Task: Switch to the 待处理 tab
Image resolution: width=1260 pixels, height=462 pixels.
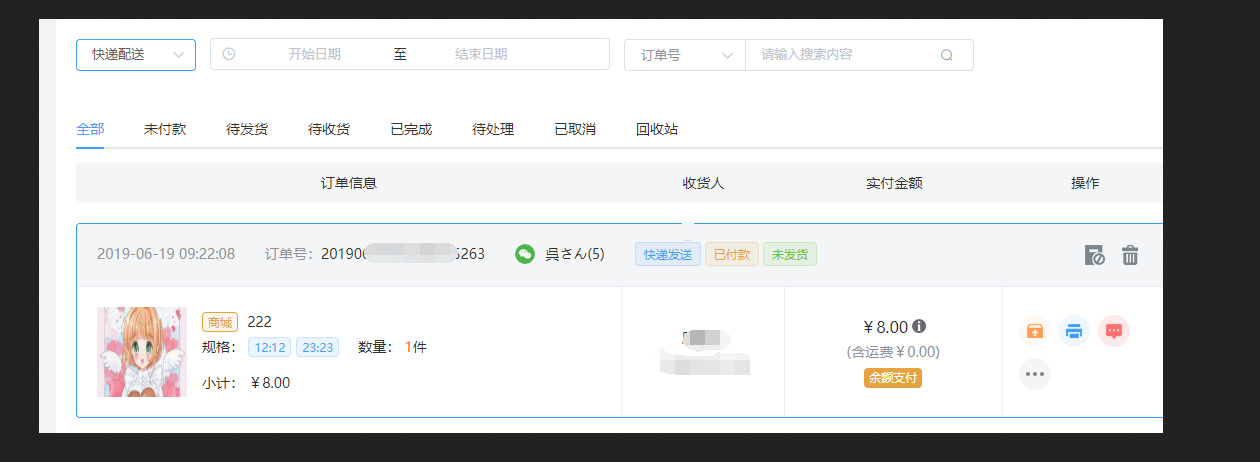Action: point(493,130)
